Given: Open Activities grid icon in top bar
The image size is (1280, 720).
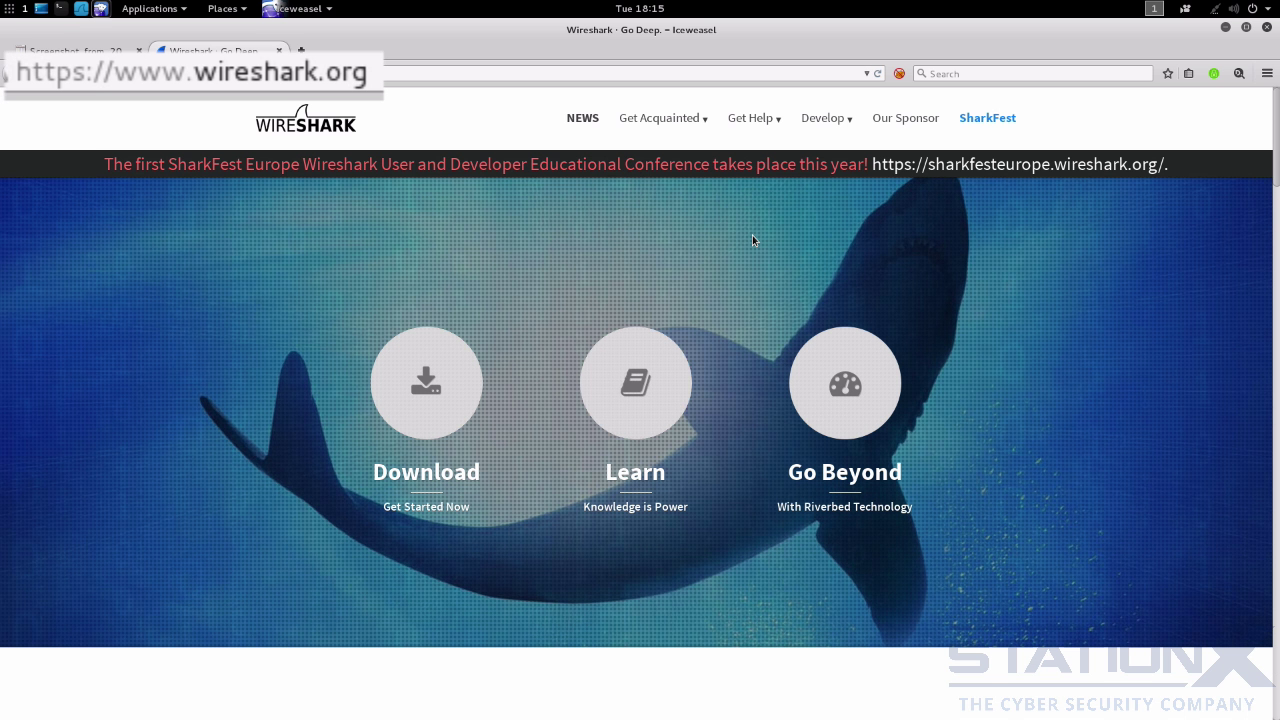Looking at the screenshot, I should (x=10, y=8).
